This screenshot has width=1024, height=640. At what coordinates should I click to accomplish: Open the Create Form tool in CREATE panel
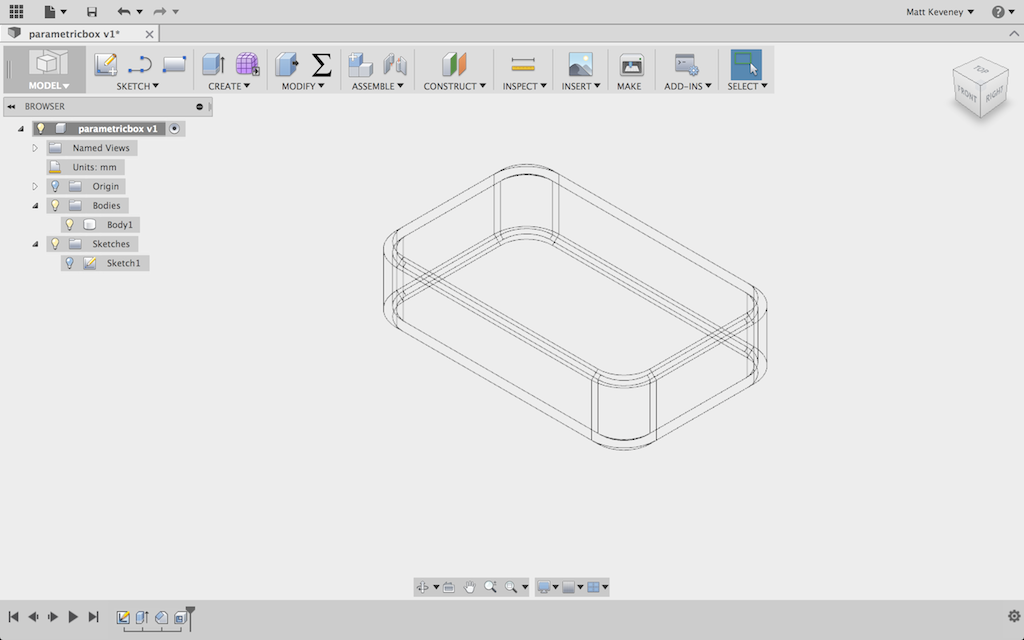coord(246,63)
